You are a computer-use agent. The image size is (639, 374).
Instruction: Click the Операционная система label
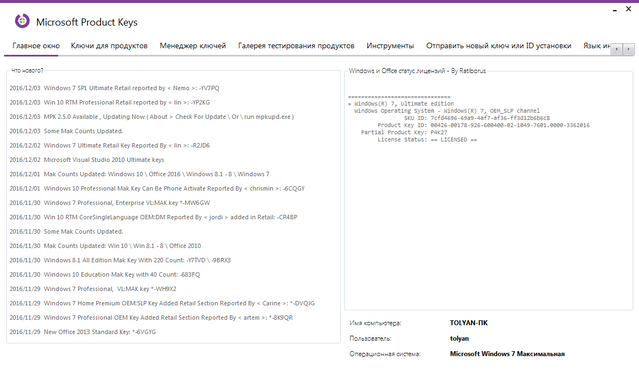385,354
